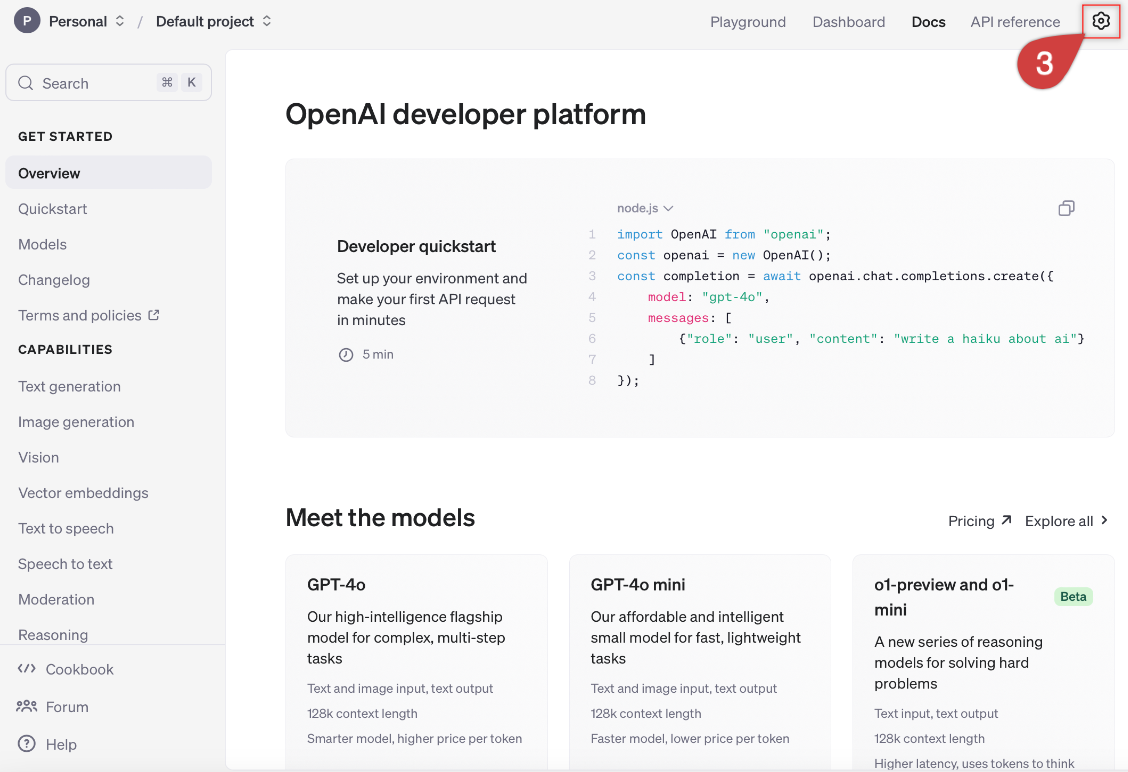Viewport: 1128px width, 772px height.
Task: Open the o1-preview and o1-mini card
Action: [983, 662]
